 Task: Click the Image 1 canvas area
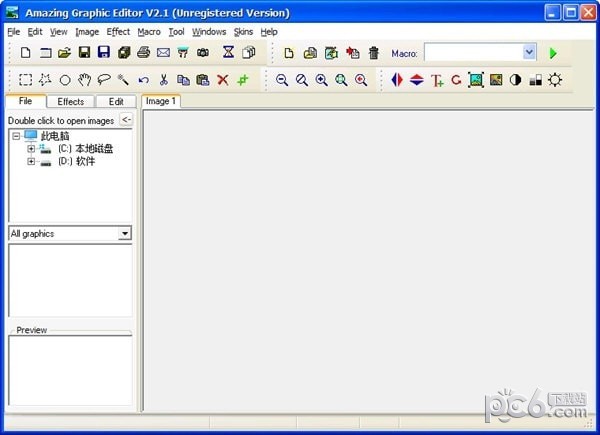[369, 262]
